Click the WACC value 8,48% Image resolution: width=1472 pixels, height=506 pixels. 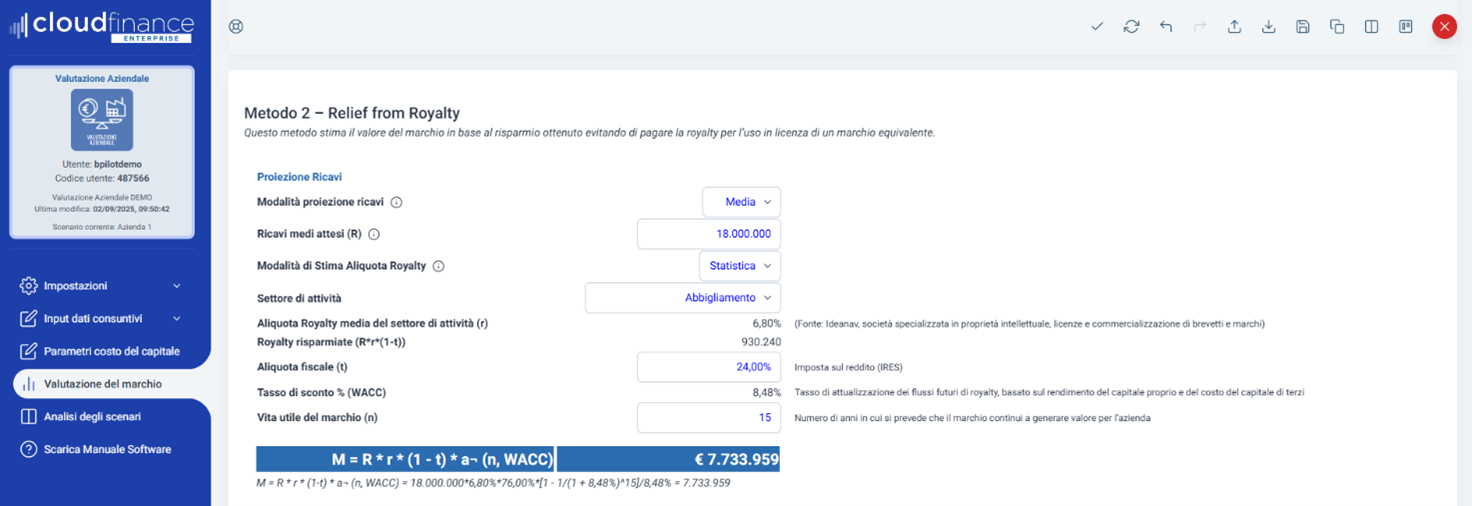click(766, 393)
